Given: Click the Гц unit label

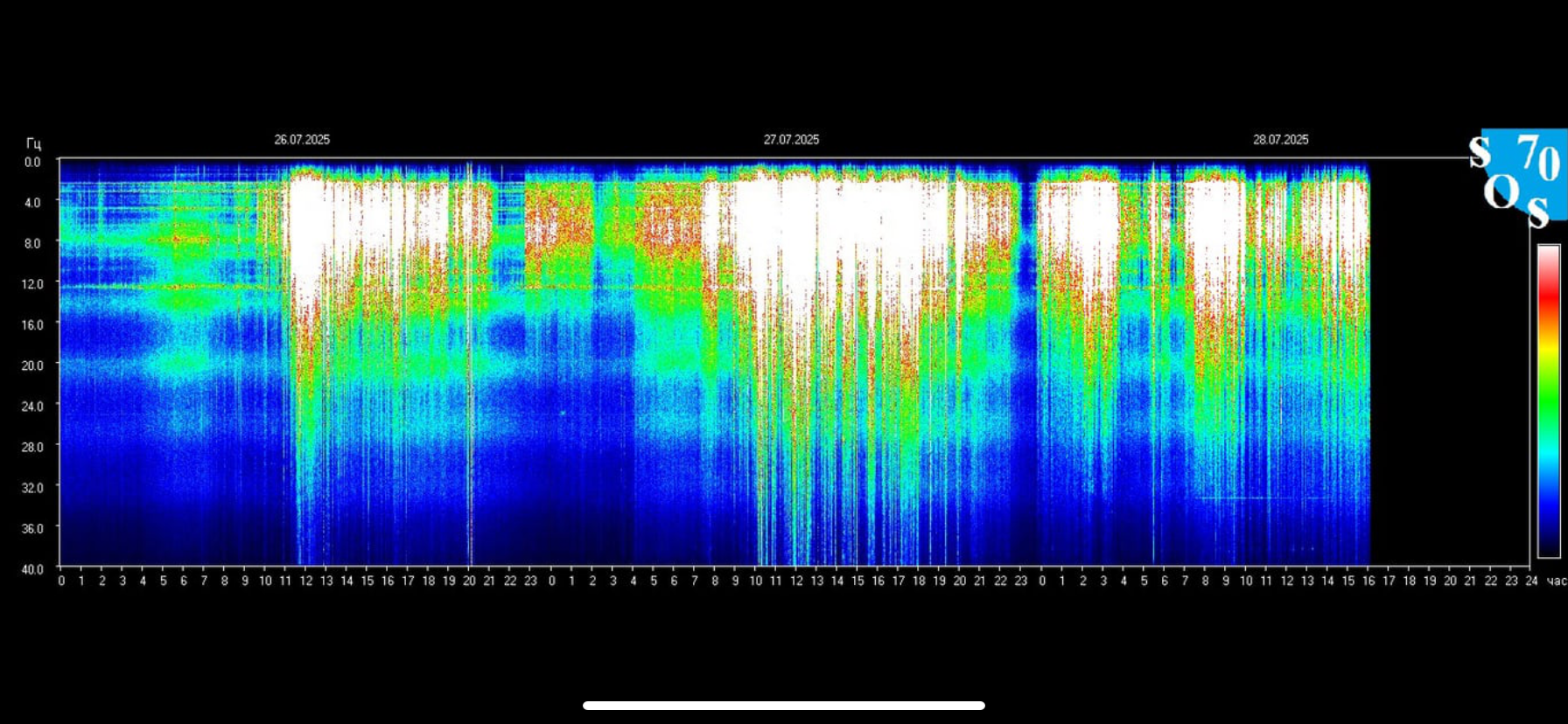Looking at the screenshot, I should [33, 143].
